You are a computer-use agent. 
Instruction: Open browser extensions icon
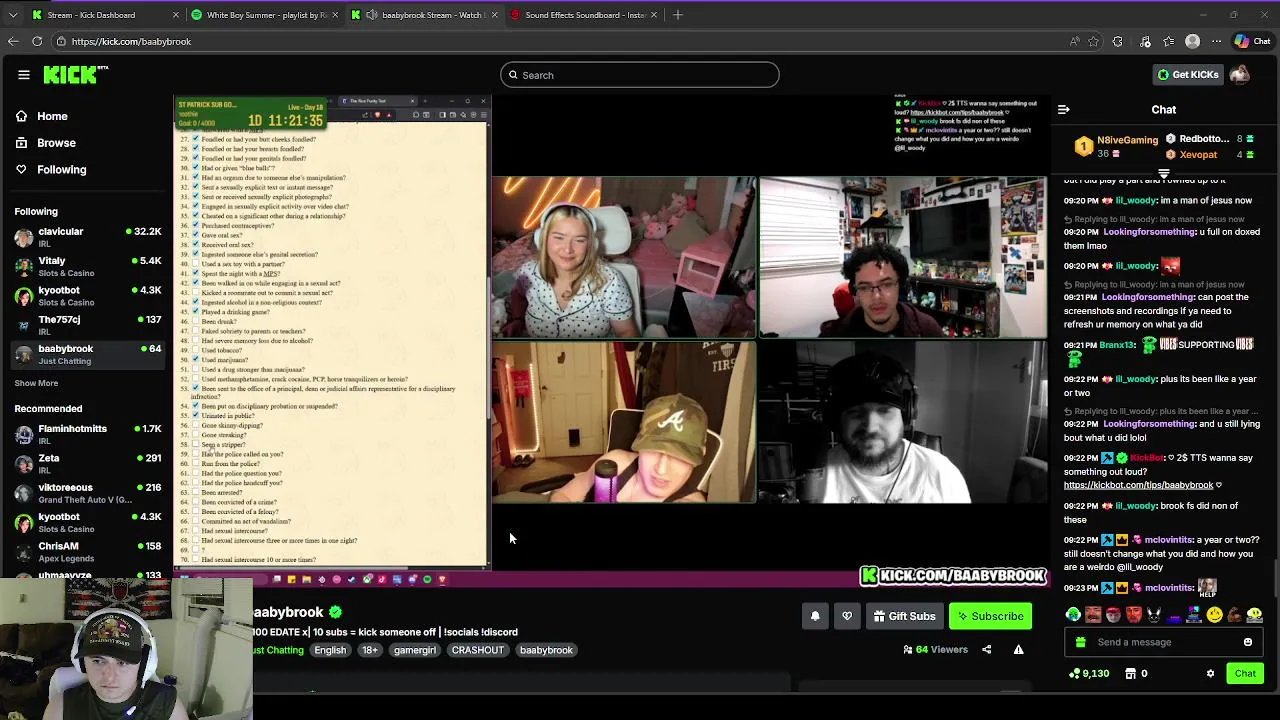pos(1118,42)
